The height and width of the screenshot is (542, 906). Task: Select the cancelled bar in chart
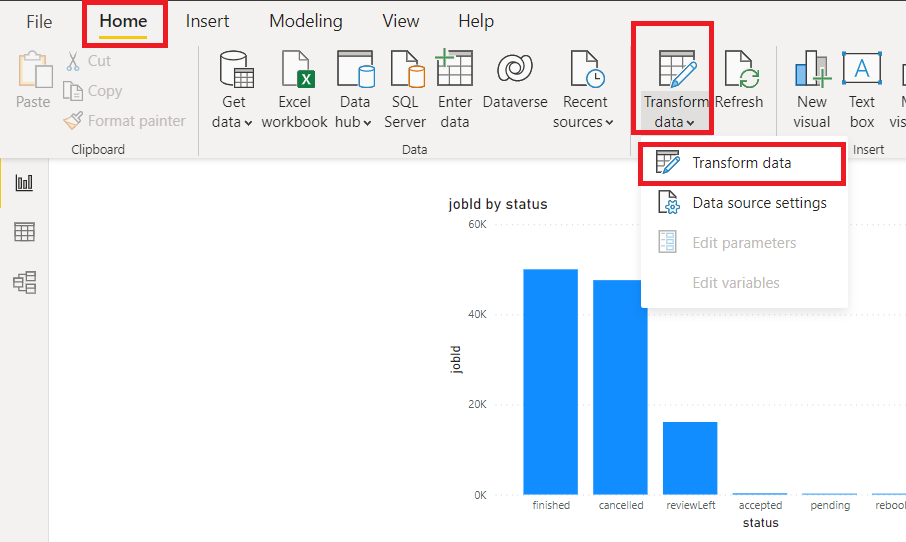click(x=620, y=387)
